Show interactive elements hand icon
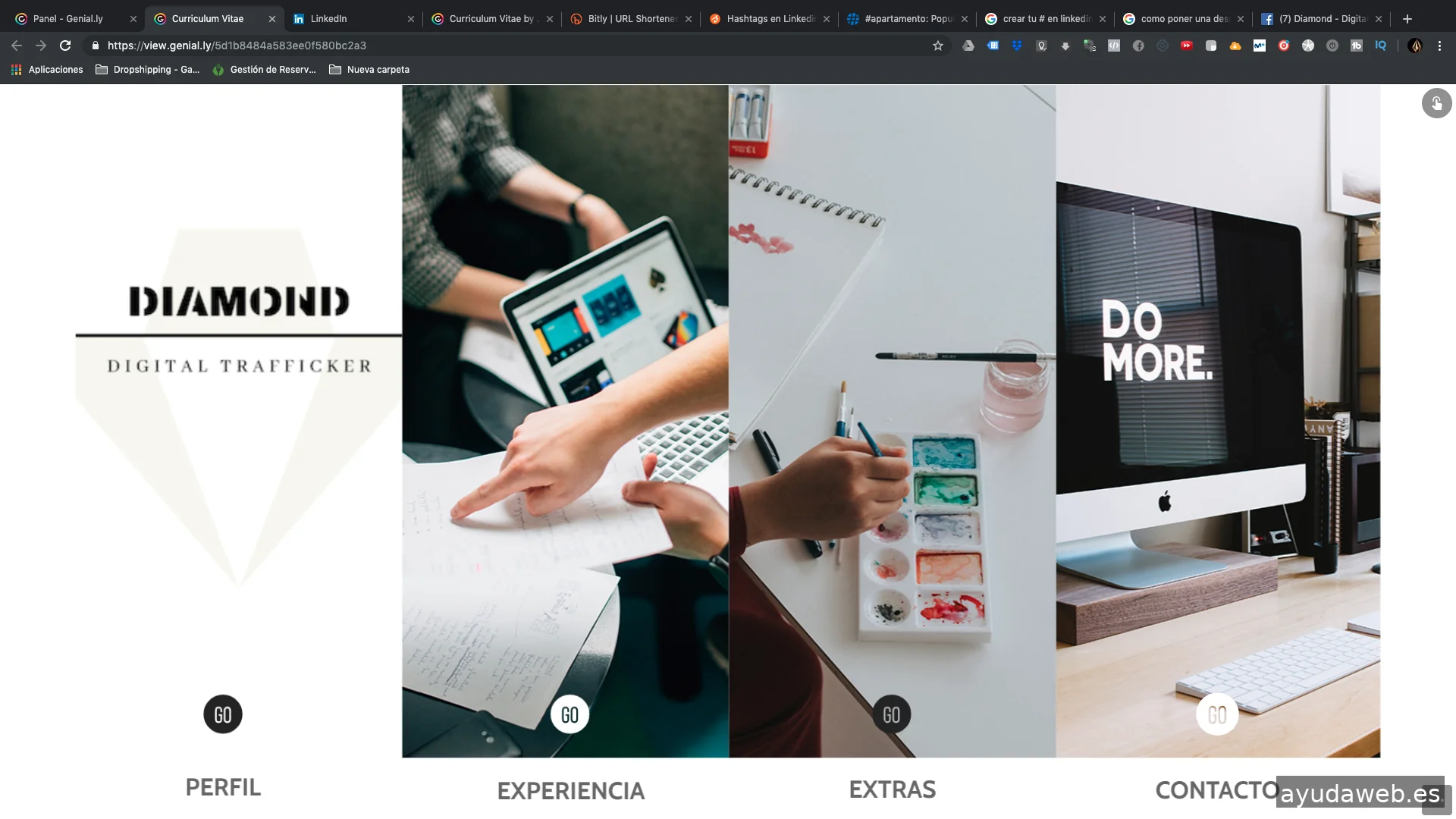 click(1436, 103)
